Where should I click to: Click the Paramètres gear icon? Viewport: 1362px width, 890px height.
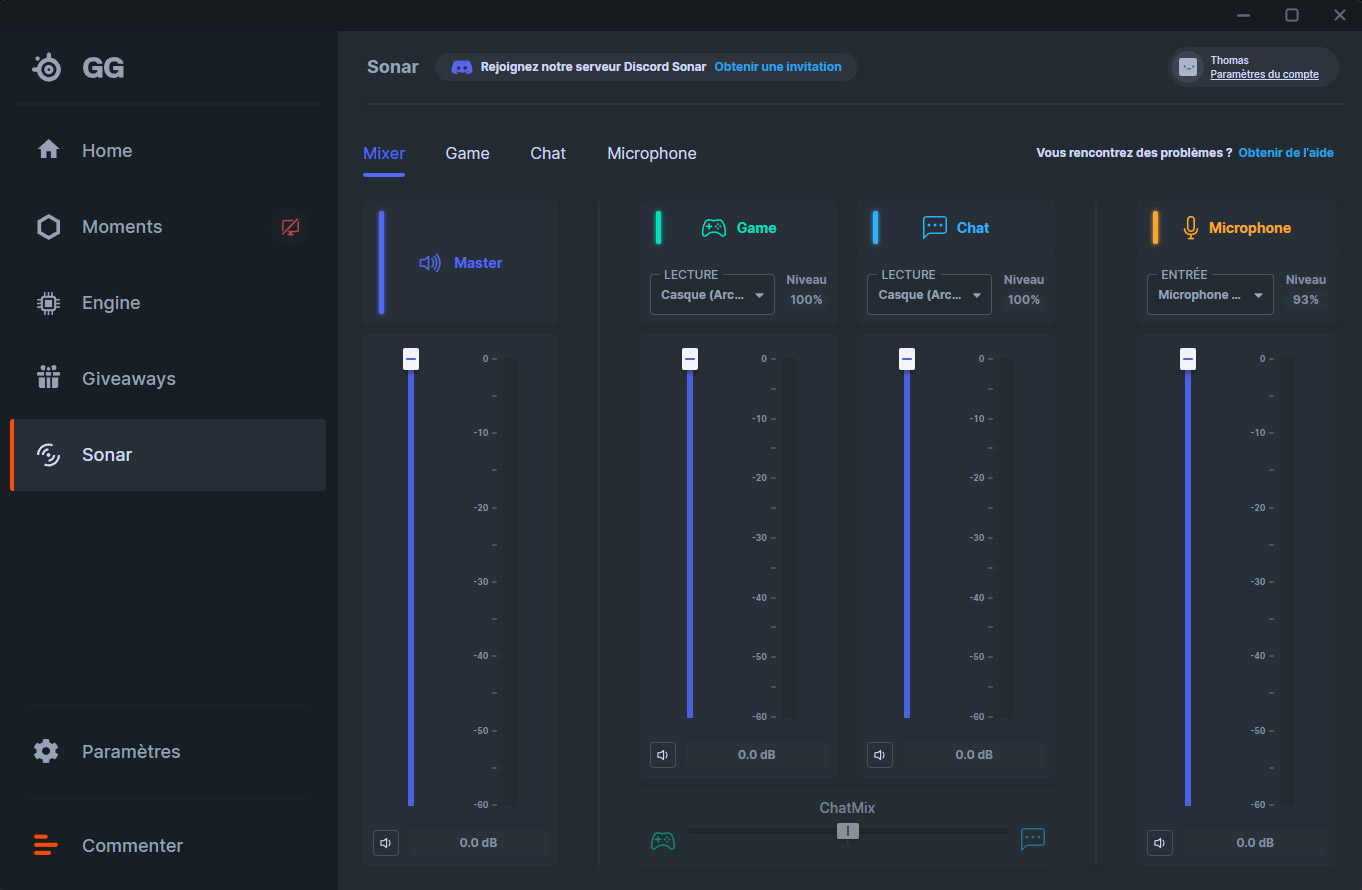click(x=46, y=751)
